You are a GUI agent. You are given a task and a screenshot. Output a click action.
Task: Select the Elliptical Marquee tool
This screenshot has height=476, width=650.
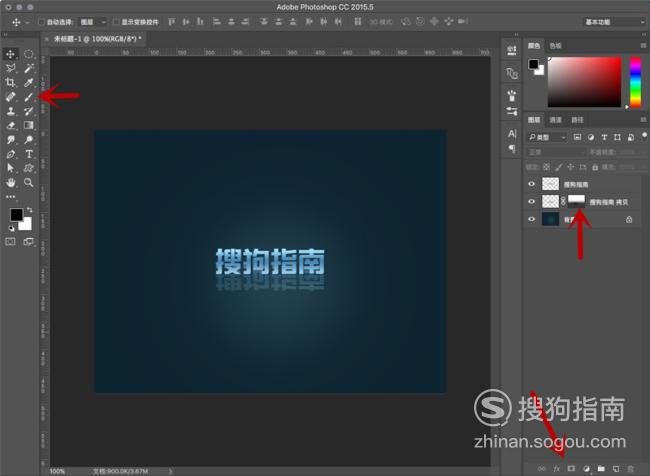29,54
